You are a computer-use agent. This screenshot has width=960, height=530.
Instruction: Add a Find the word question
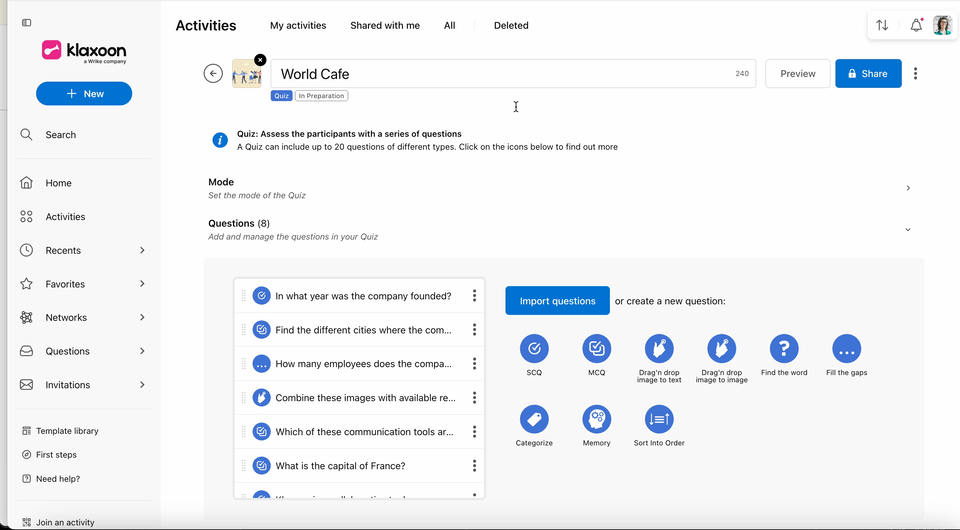(x=784, y=349)
